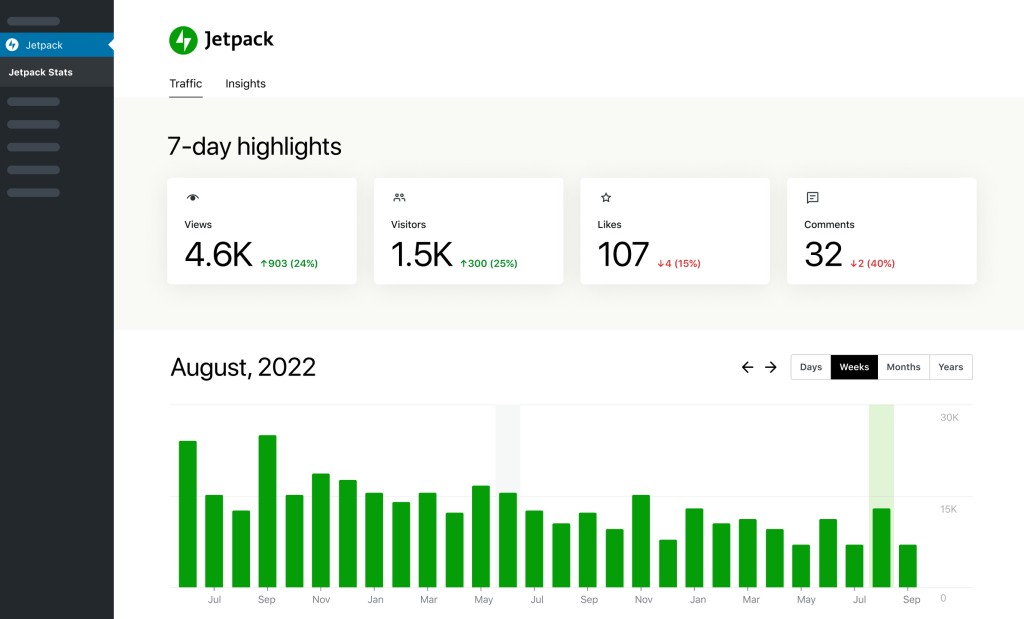Click the highlighted green bar in the chart
The image size is (1024, 619).
tap(882, 548)
